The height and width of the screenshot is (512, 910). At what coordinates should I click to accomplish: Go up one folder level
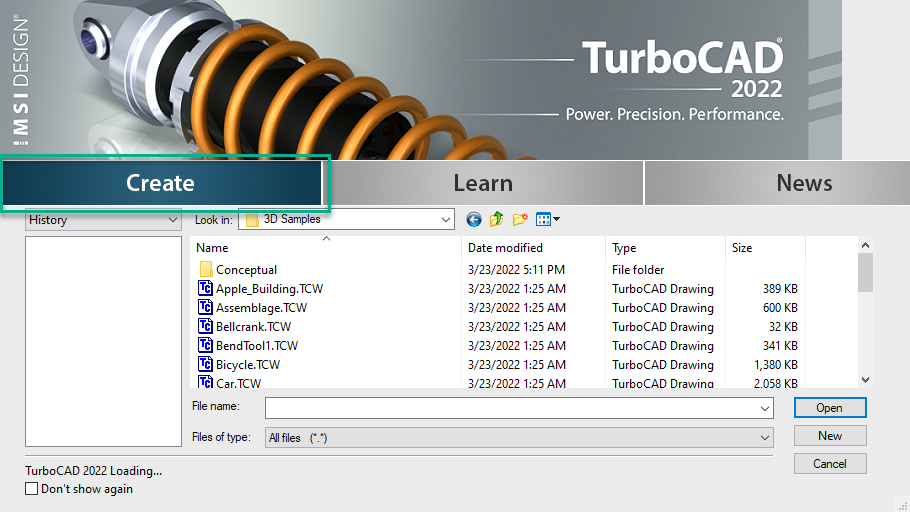[x=496, y=219]
